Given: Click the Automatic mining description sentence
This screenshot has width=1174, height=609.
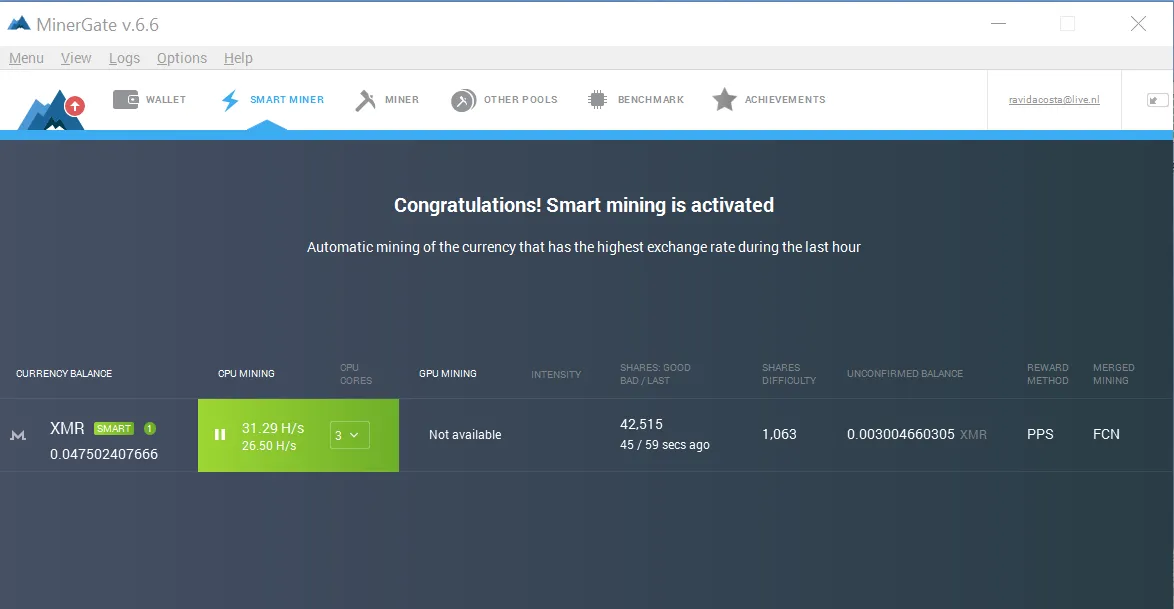Looking at the screenshot, I should point(584,247).
